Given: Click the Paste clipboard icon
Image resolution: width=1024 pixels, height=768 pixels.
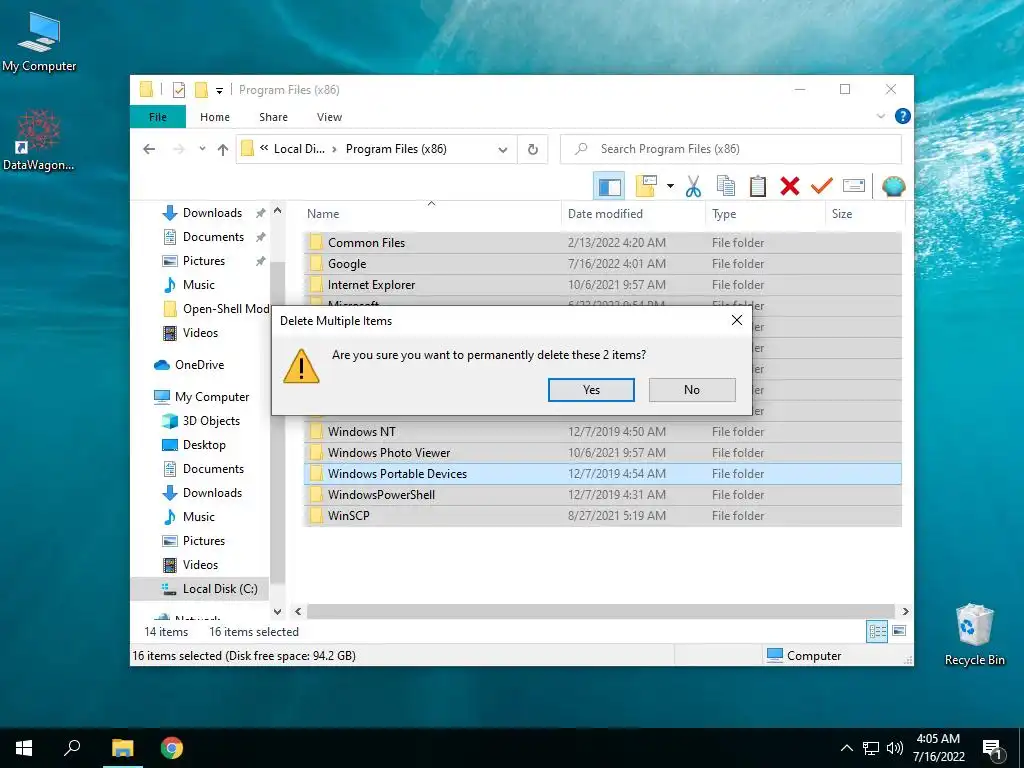Looking at the screenshot, I should click(758, 186).
